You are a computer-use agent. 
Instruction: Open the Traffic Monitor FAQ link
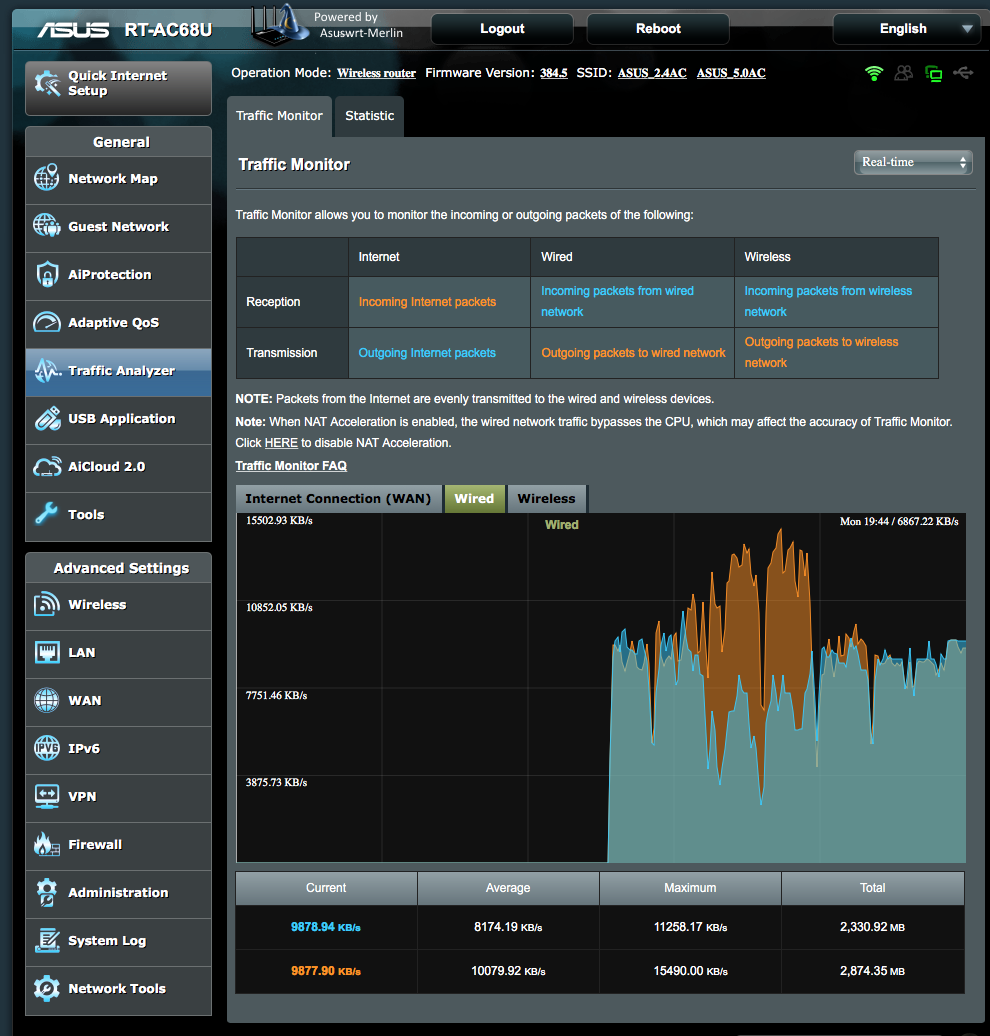[x=291, y=466]
